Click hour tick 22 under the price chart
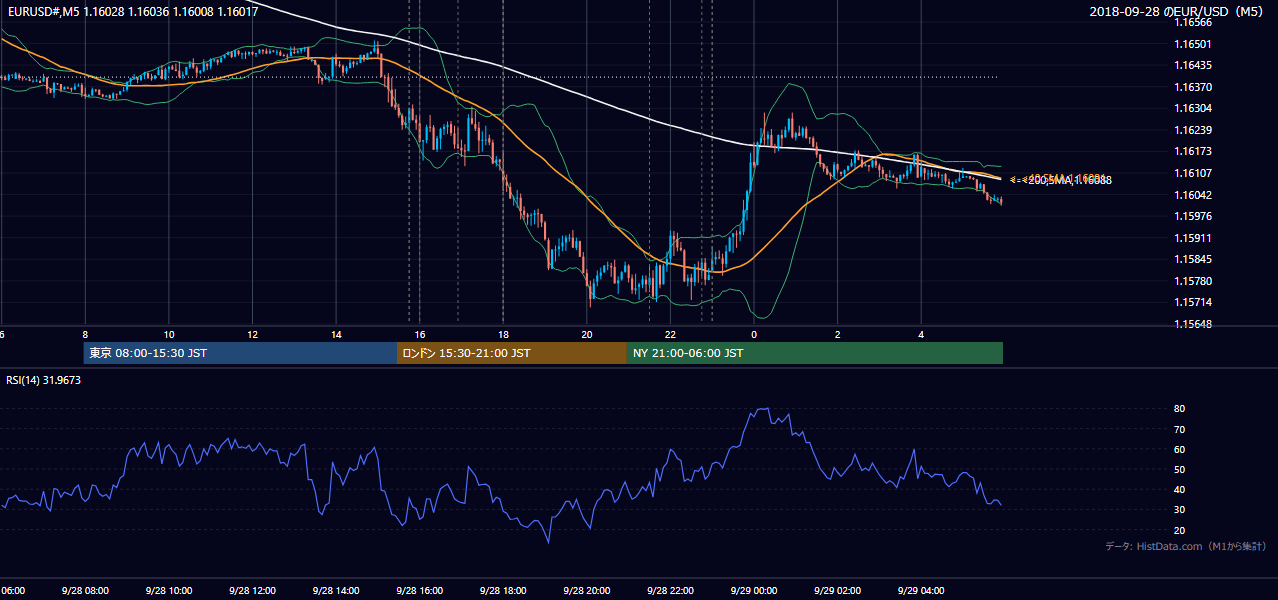The height and width of the screenshot is (600, 1278). coord(670,335)
